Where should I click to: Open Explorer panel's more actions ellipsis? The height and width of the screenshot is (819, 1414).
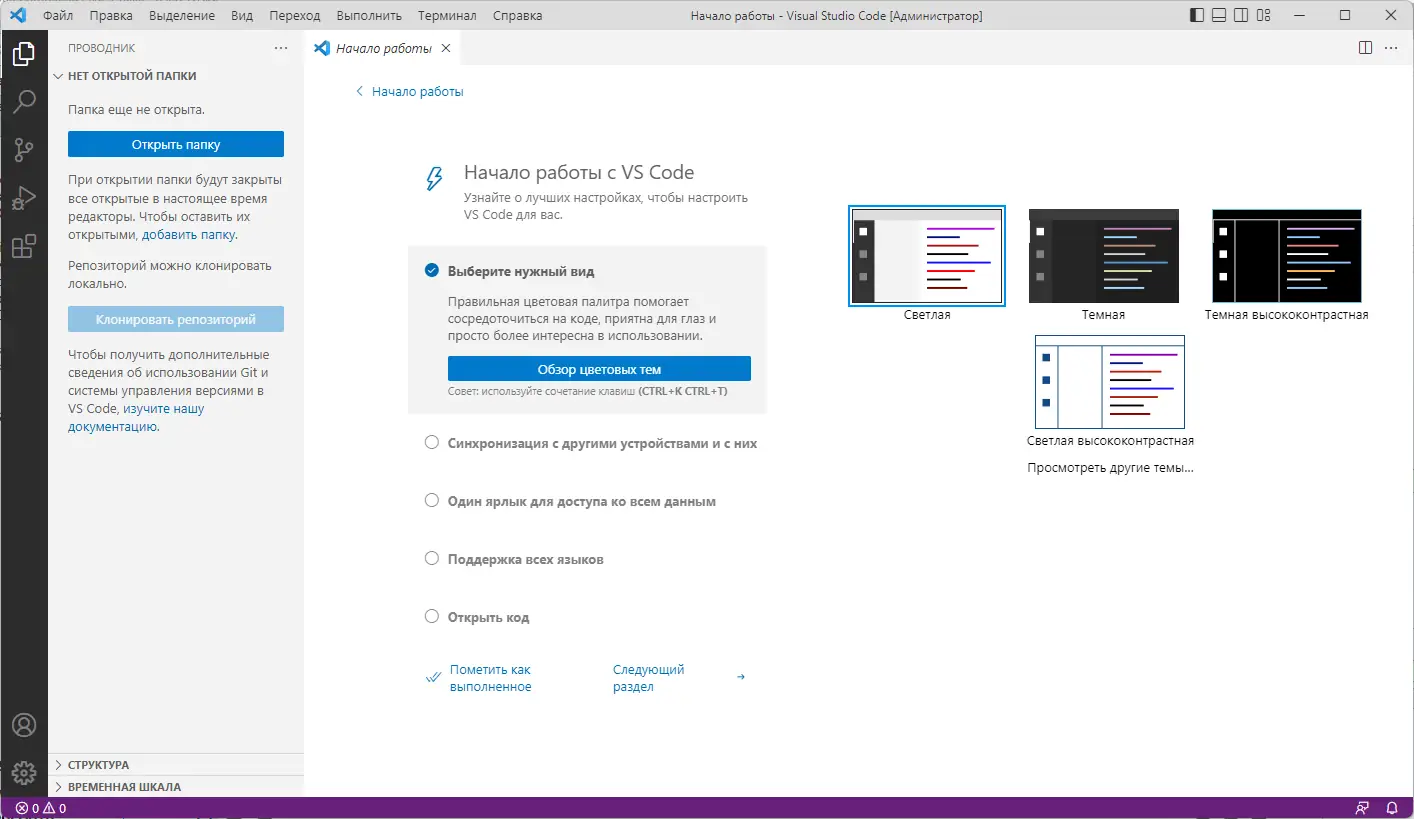click(x=281, y=48)
